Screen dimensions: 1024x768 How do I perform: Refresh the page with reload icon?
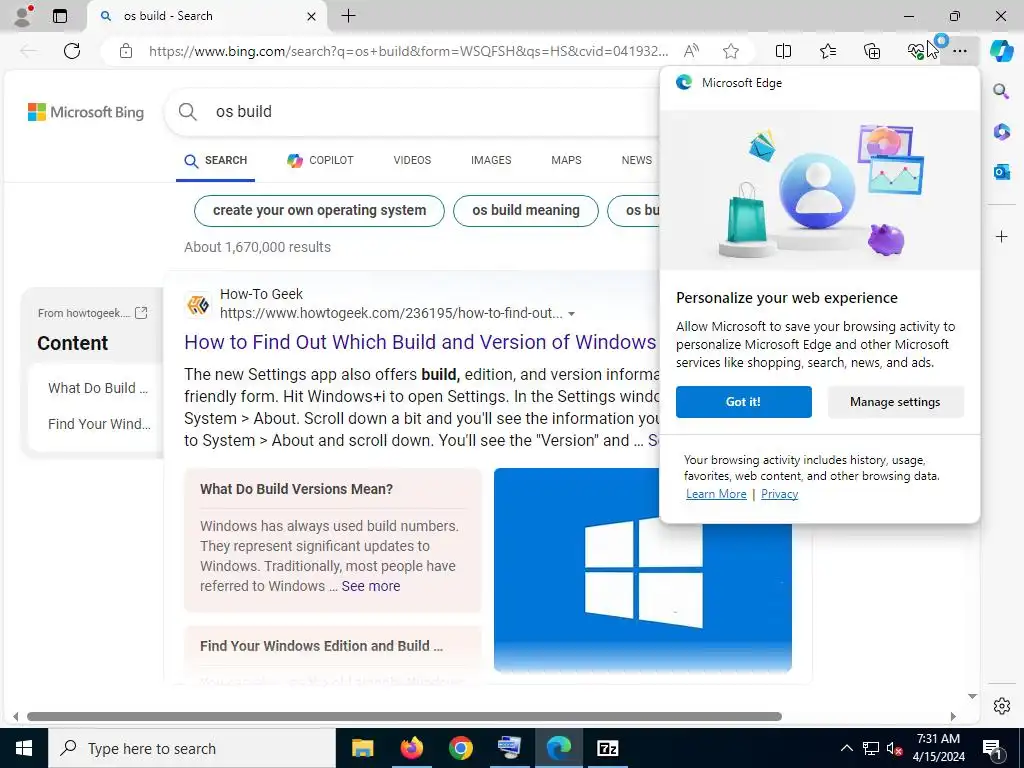tap(72, 51)
